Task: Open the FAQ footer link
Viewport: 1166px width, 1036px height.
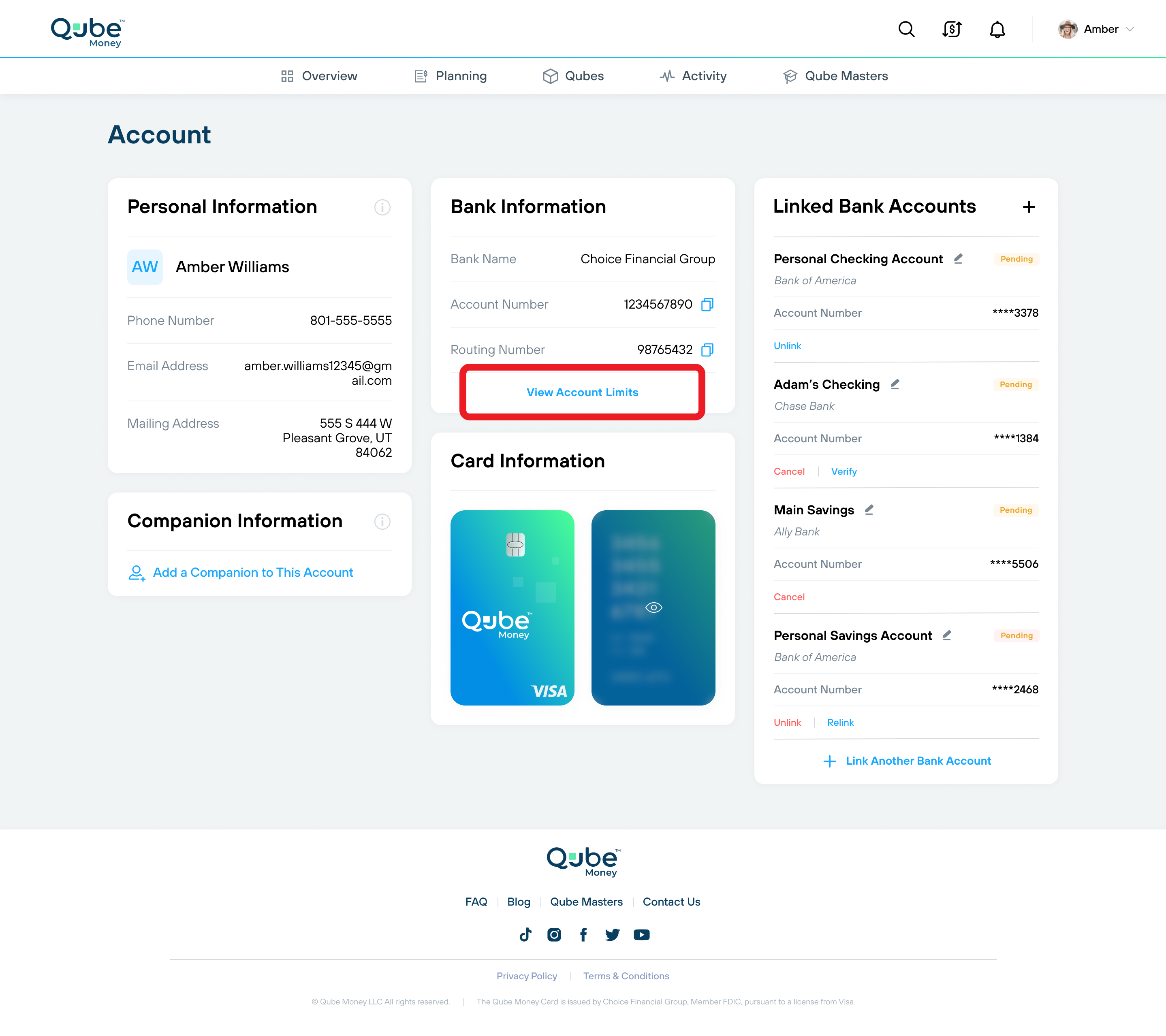Action: tap(476, 902)
